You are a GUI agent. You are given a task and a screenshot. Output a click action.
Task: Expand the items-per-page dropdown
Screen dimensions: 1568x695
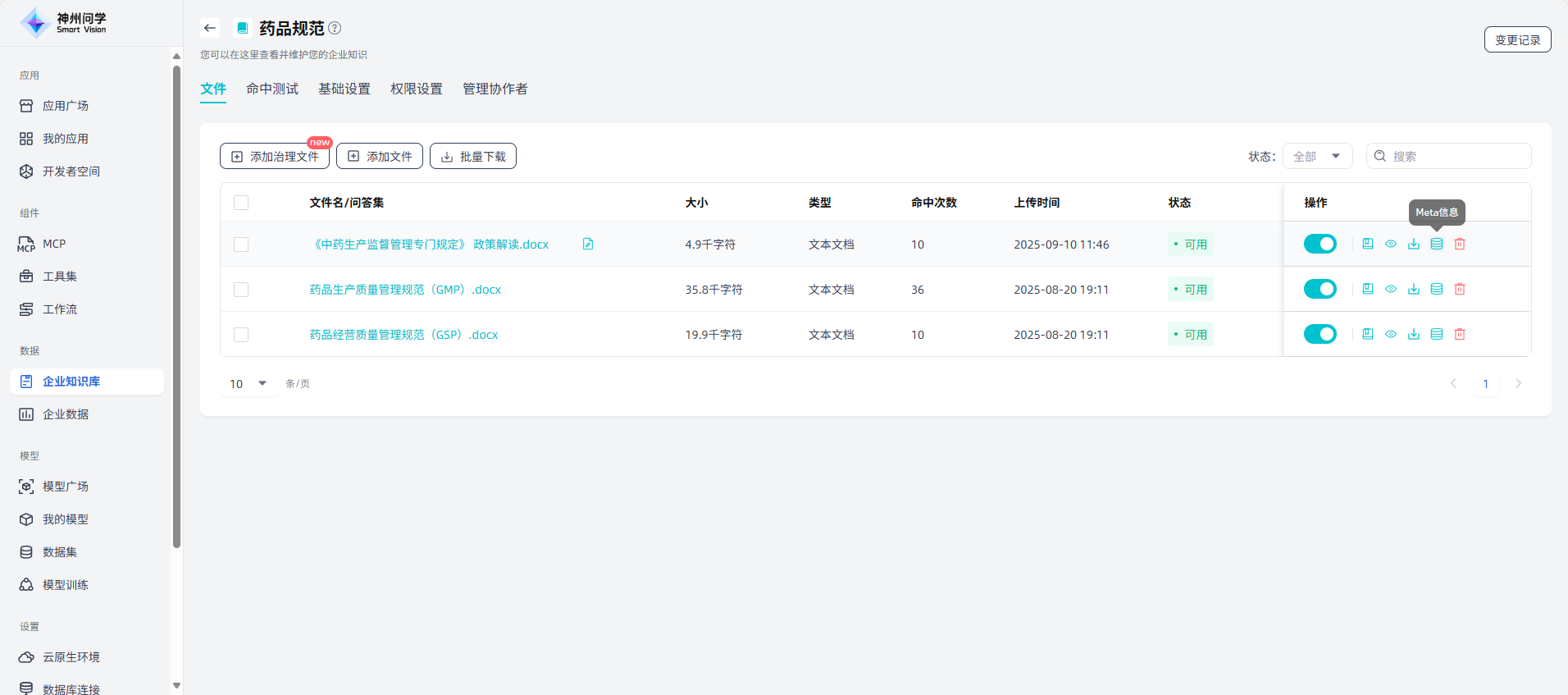(249, 383)
